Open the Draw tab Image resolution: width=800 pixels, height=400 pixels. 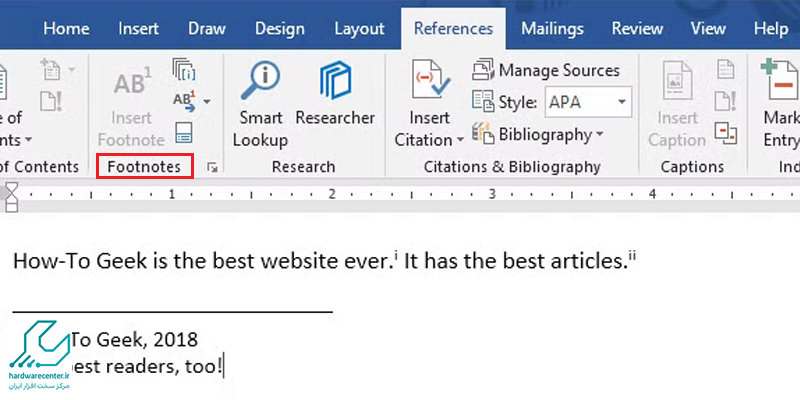click(207, 29)
